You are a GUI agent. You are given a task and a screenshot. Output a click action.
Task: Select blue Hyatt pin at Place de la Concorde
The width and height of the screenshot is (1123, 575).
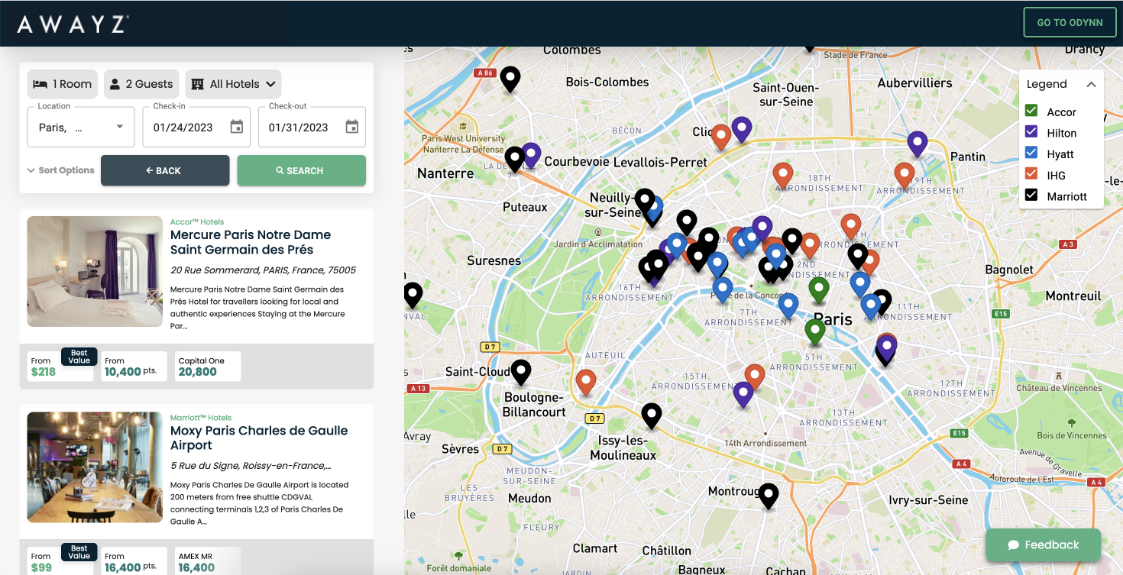pyautogui.click(x=723, y=290)
